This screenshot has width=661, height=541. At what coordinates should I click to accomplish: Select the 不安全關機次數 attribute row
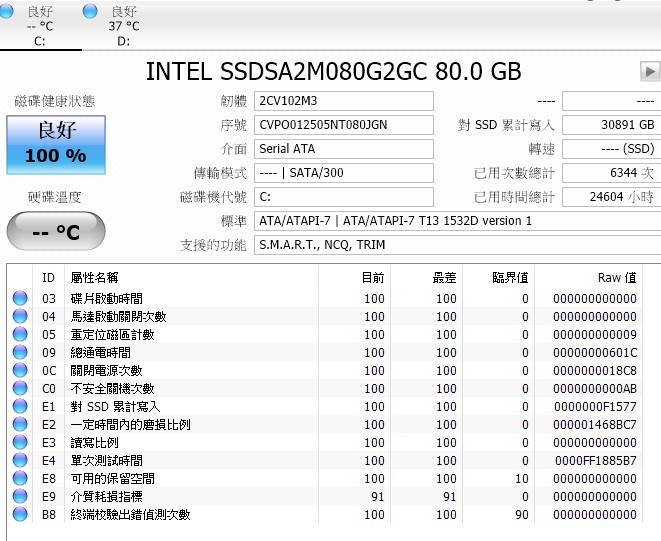pyautogui.click(x=325, y=388)
